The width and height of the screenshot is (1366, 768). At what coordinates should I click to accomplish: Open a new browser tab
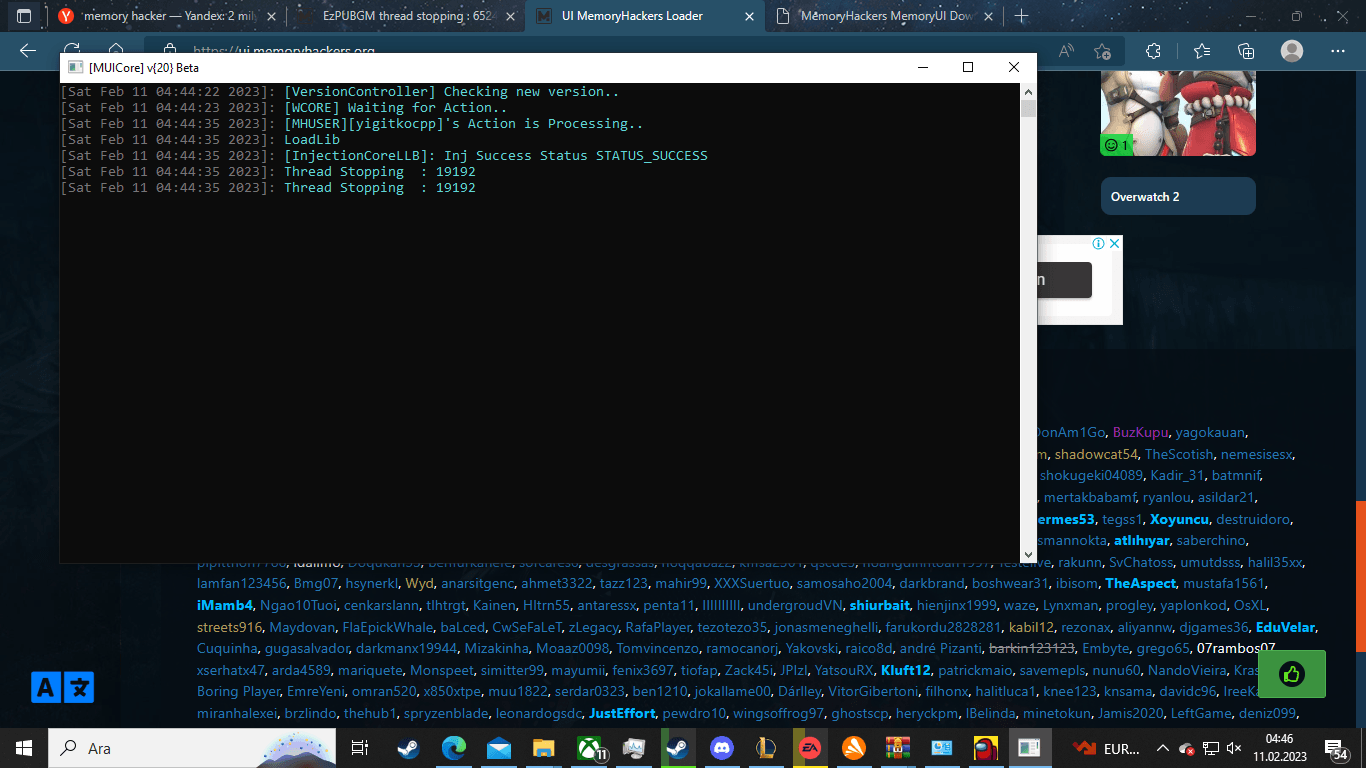(1021, 16)
